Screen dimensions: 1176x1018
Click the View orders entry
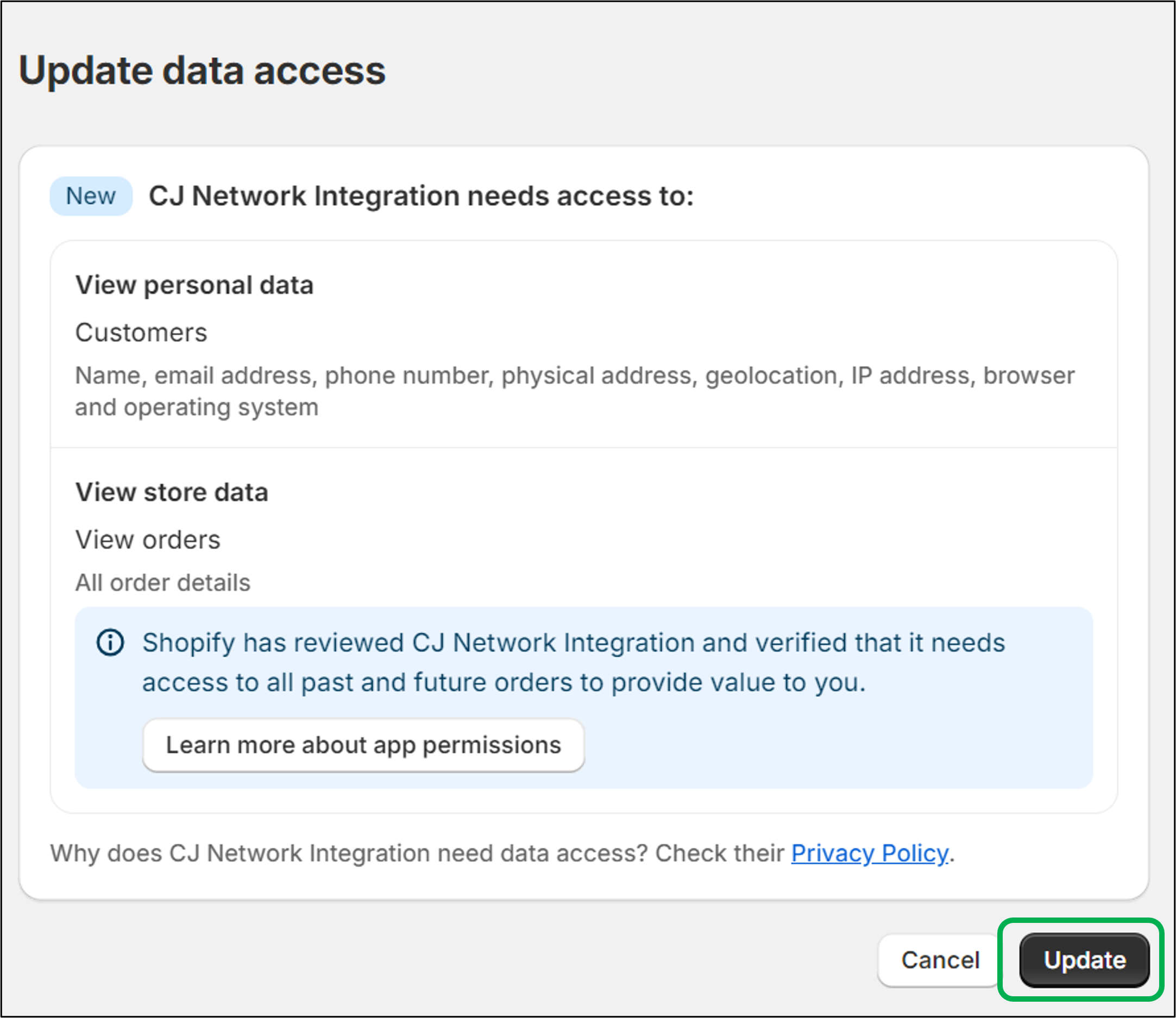click(147, 539)
